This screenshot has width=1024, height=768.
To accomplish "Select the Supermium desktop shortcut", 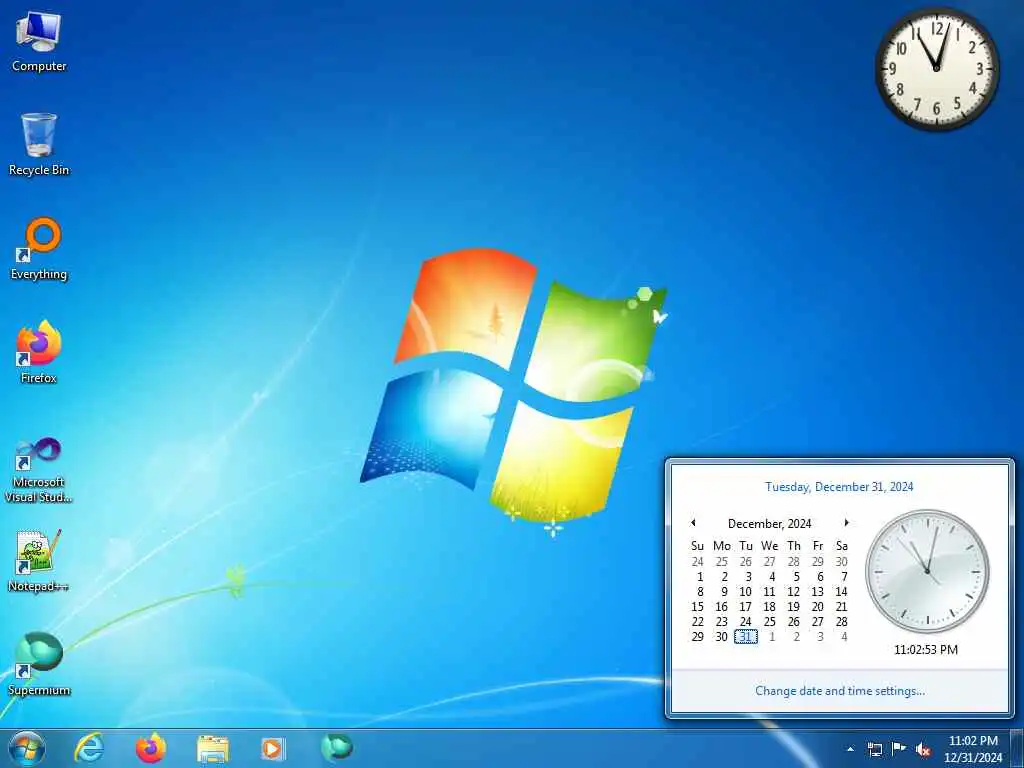I will [x=39, y=664].
